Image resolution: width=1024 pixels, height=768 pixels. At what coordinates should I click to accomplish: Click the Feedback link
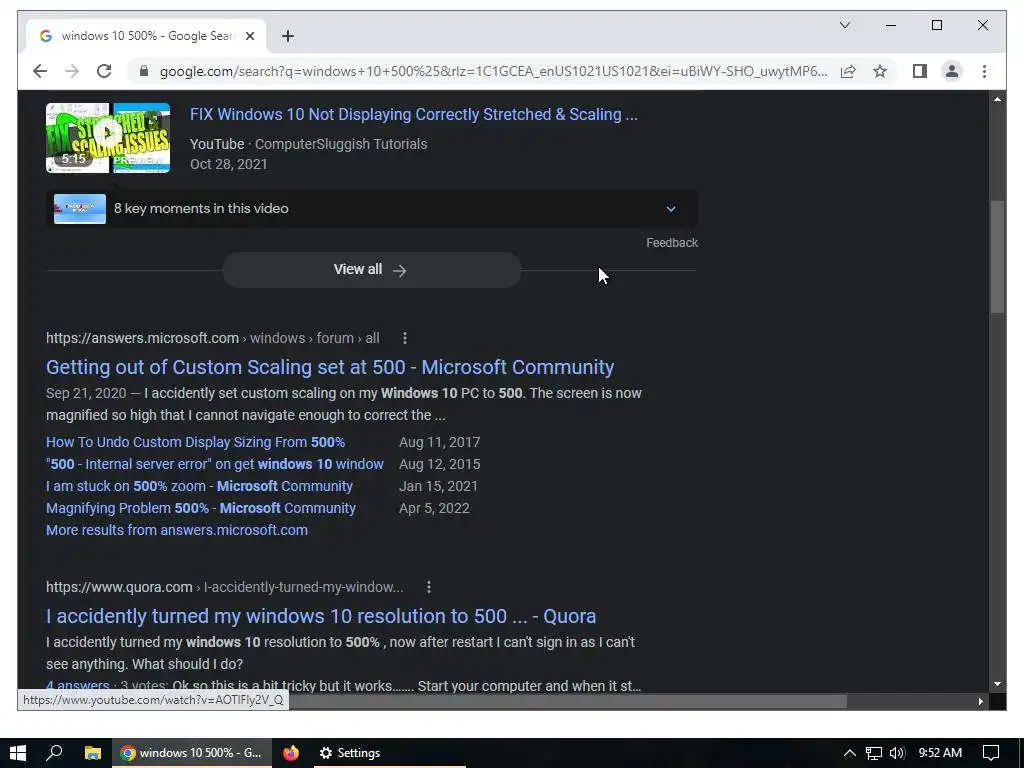click(x=672, y=243)
